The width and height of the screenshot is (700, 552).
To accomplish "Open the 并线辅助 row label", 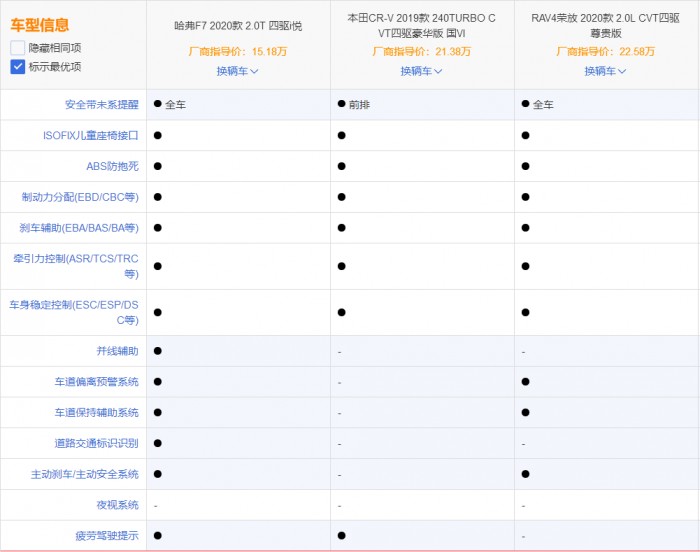I will (x=117, y=351).
